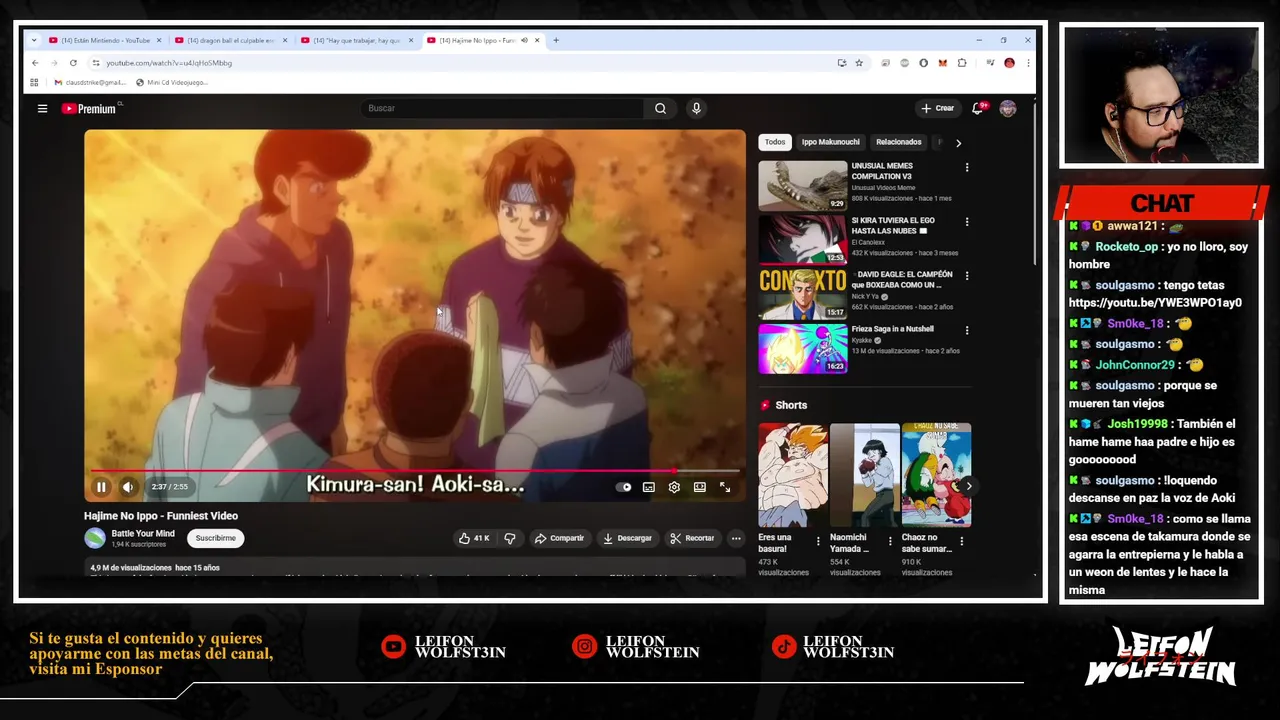1280x720 pixels.
Task: Open options for Naomichi Yamada short
Action: 890,541
